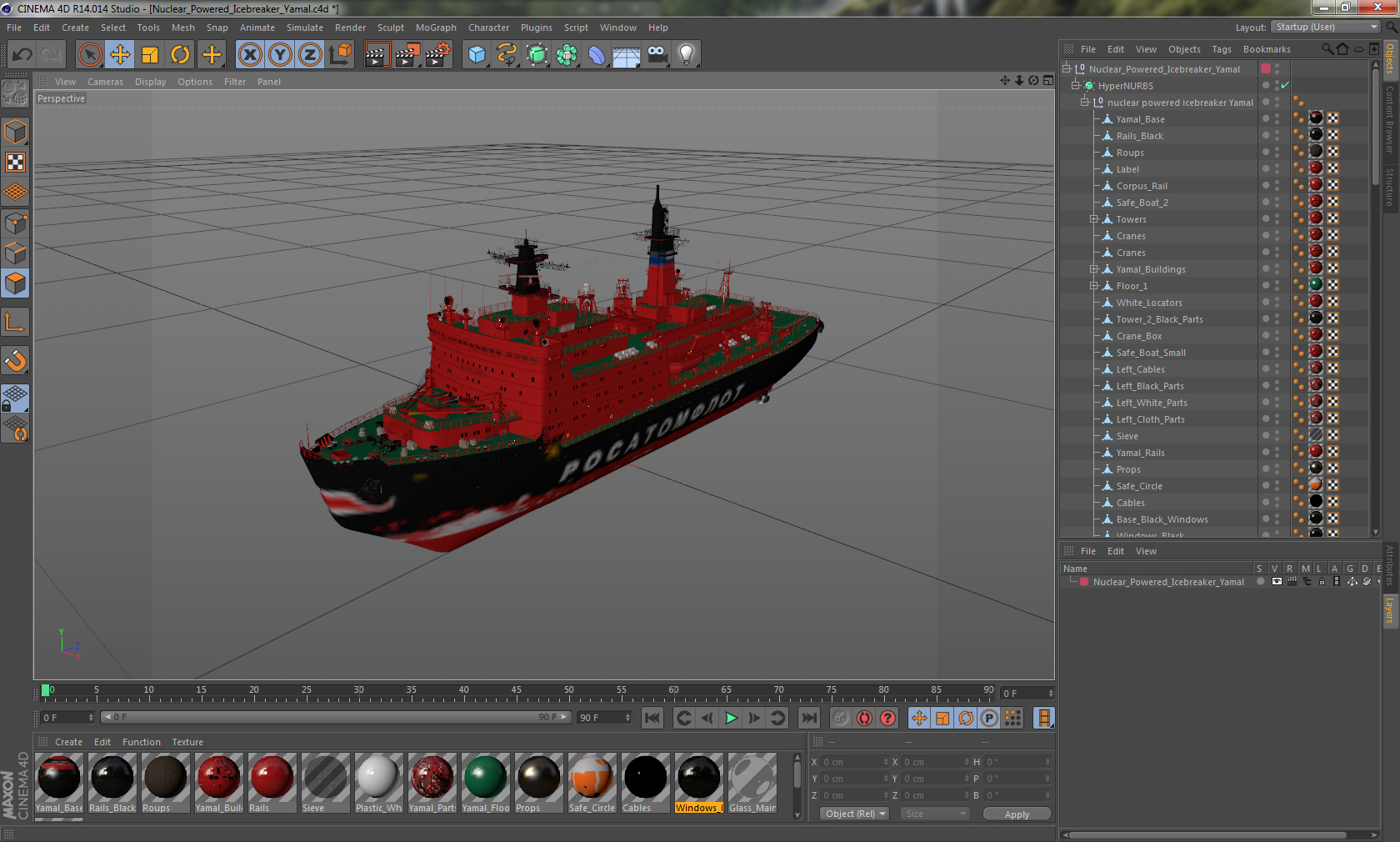
Task: Activate the Rotate tool
Action: pyautogui.click(x=180, y=55)
